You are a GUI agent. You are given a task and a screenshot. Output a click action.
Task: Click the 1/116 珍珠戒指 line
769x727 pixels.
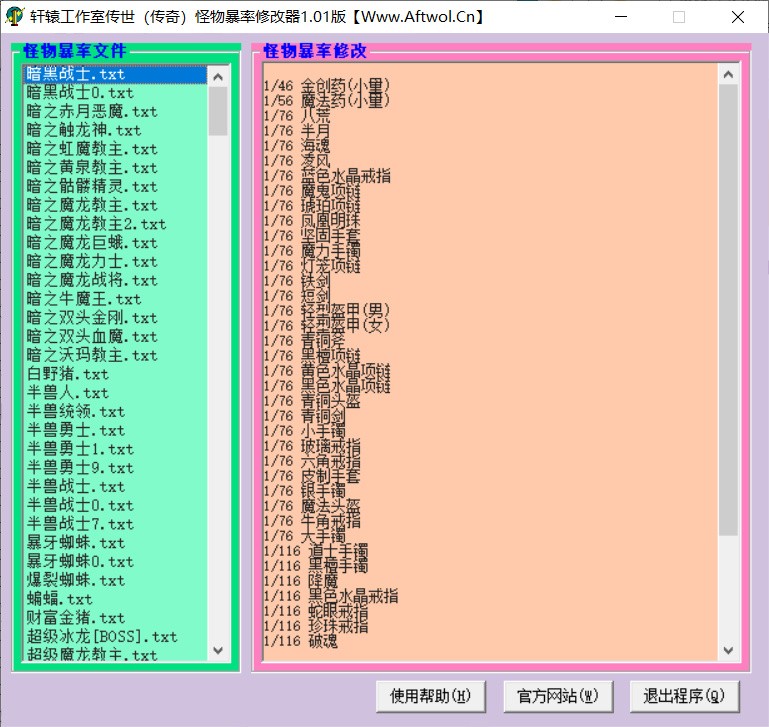point(316,627)
